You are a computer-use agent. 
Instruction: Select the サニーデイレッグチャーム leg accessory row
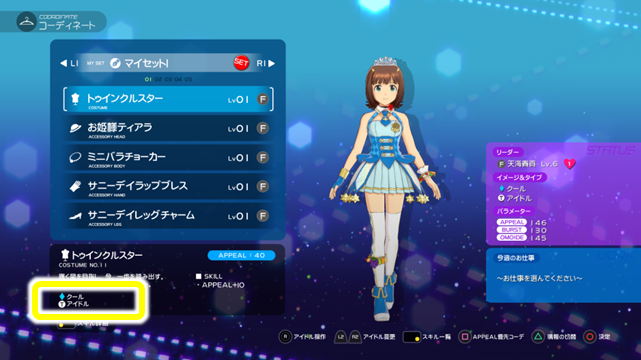(x=168, y=216)
